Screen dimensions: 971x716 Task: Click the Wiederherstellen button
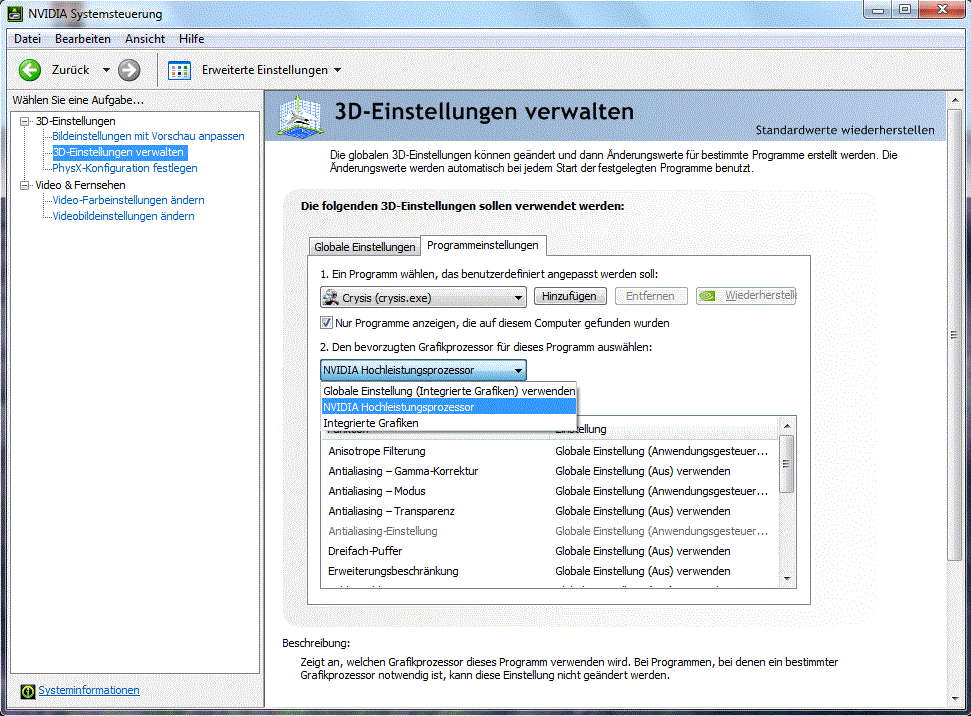point(746,296)
